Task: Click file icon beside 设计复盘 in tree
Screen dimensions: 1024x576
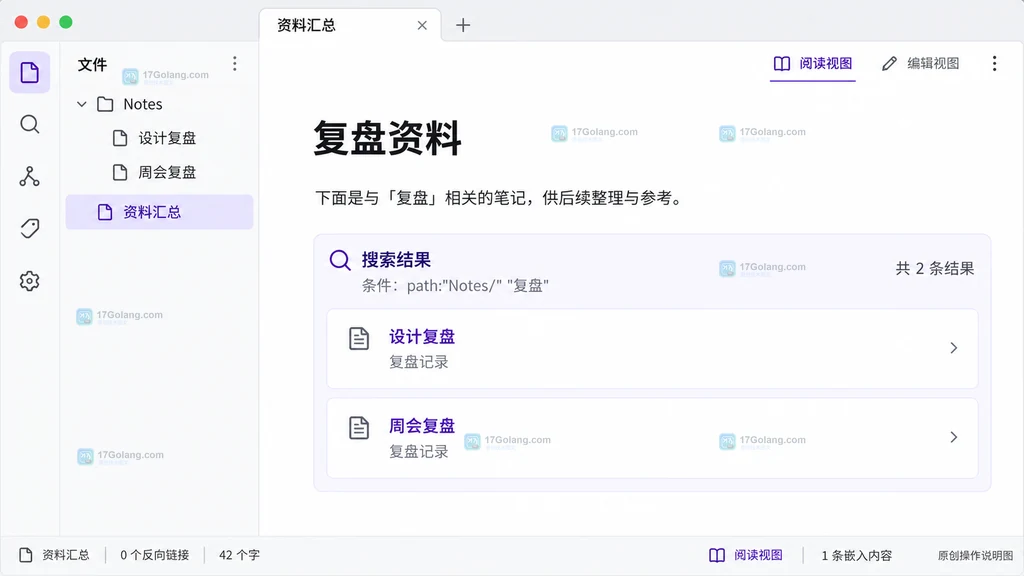Action: click(120, 138)
